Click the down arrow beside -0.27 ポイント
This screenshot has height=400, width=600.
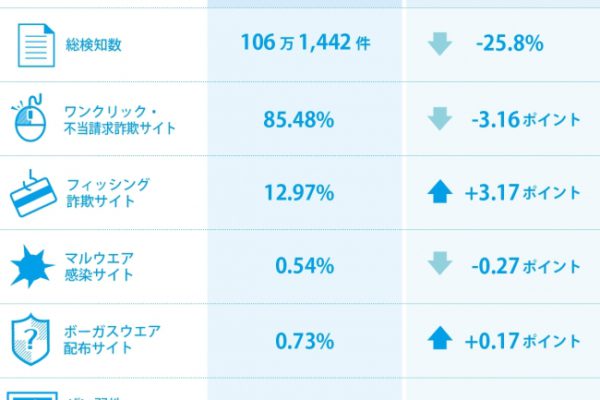tap(440, 263)
